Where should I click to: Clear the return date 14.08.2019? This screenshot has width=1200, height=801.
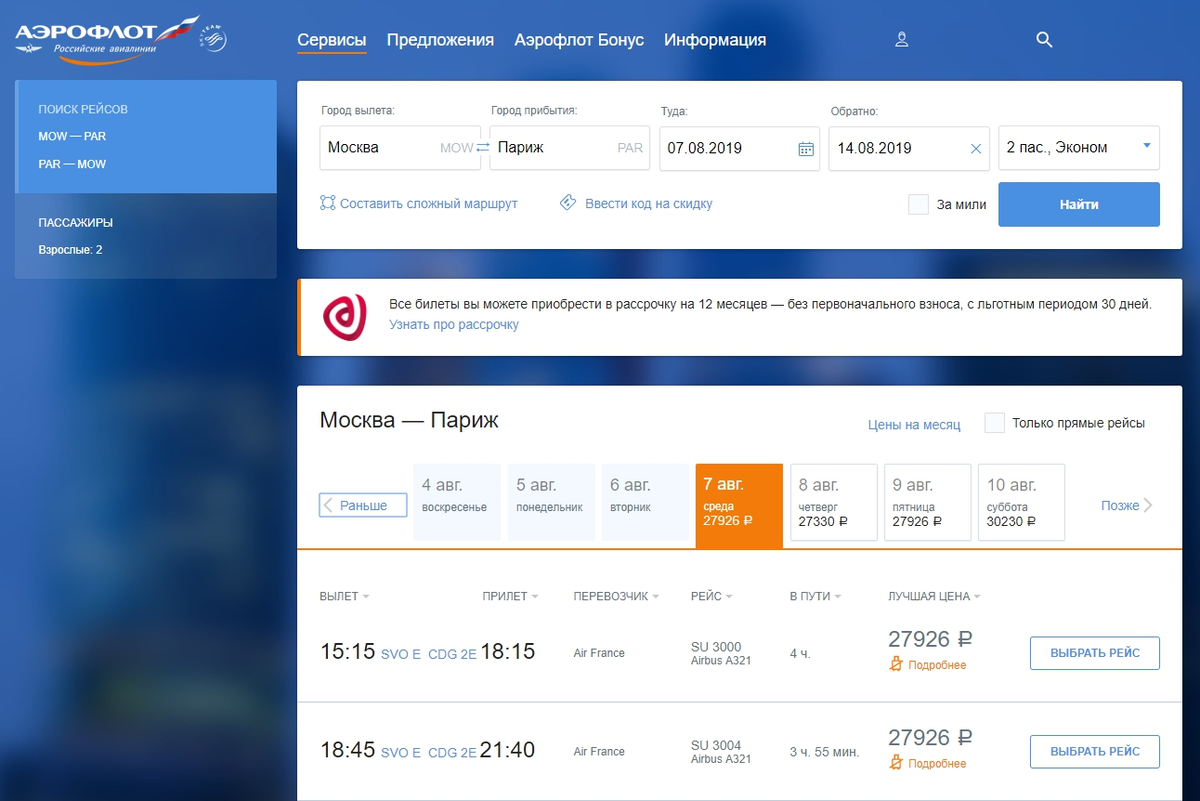pyautogui.click(x=976, y=148)
